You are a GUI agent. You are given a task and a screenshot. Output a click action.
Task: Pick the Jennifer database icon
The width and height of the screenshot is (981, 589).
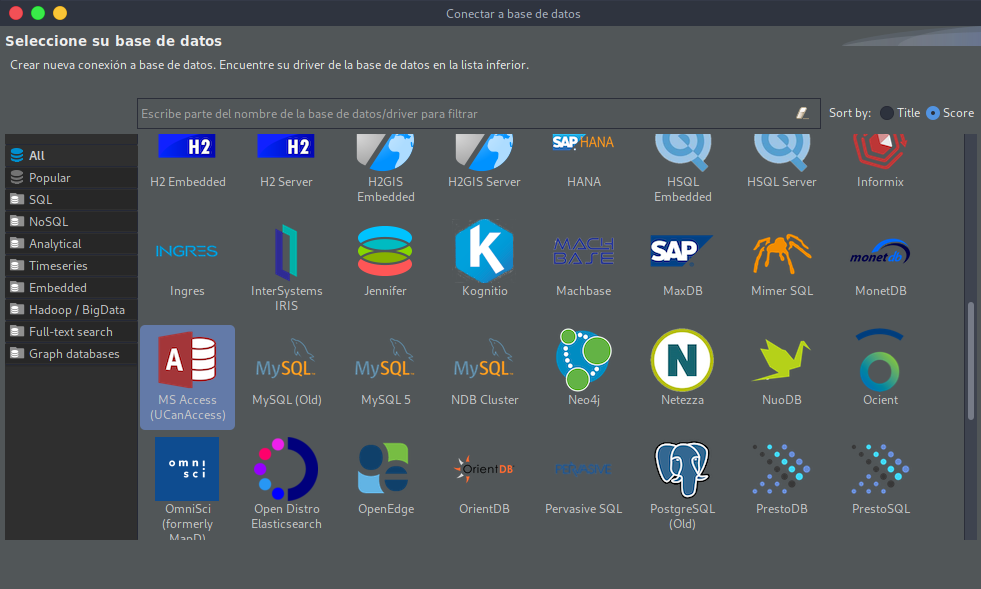point(385,251)
